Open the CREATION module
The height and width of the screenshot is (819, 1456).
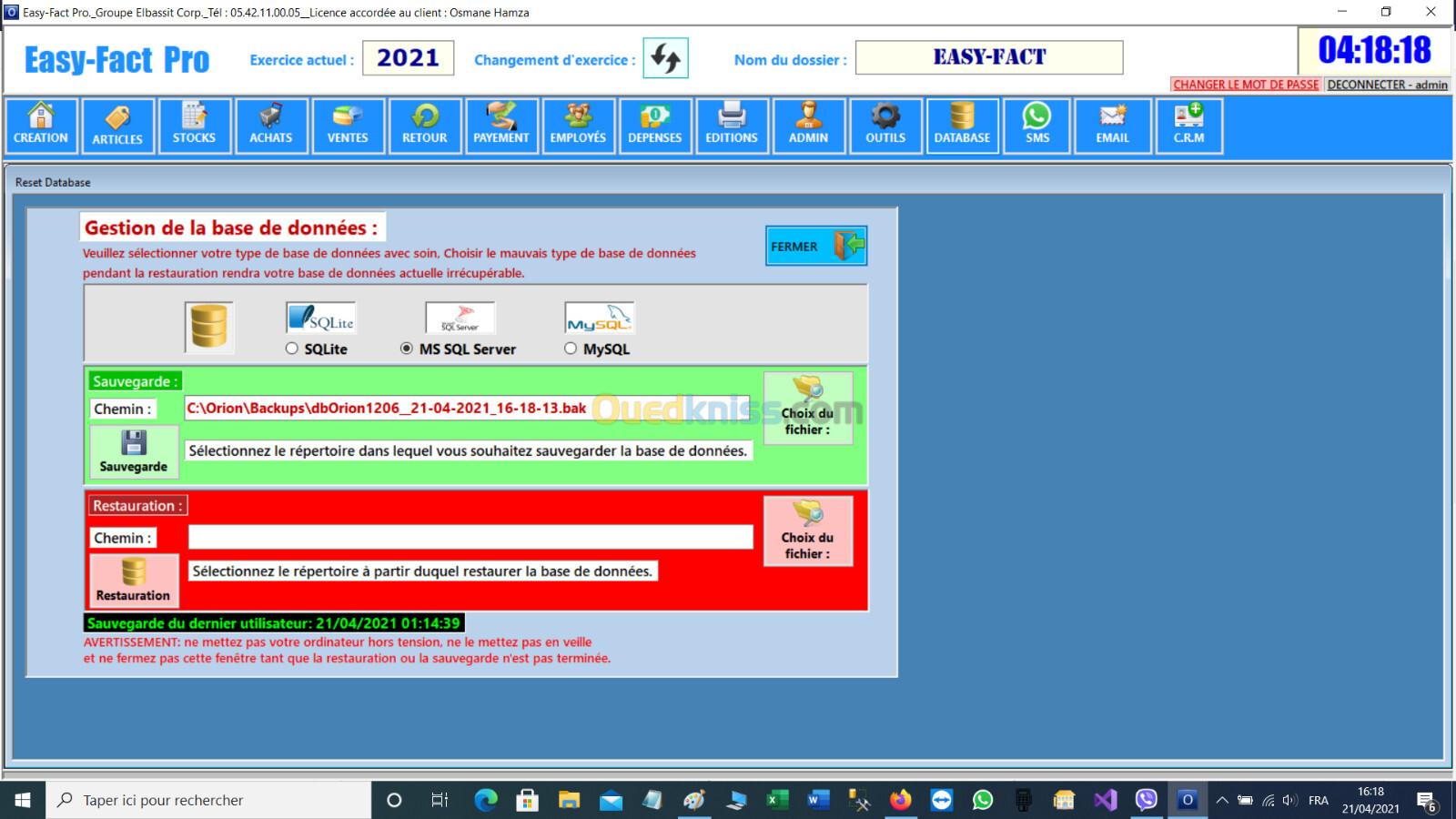click(x=41, y=126)
